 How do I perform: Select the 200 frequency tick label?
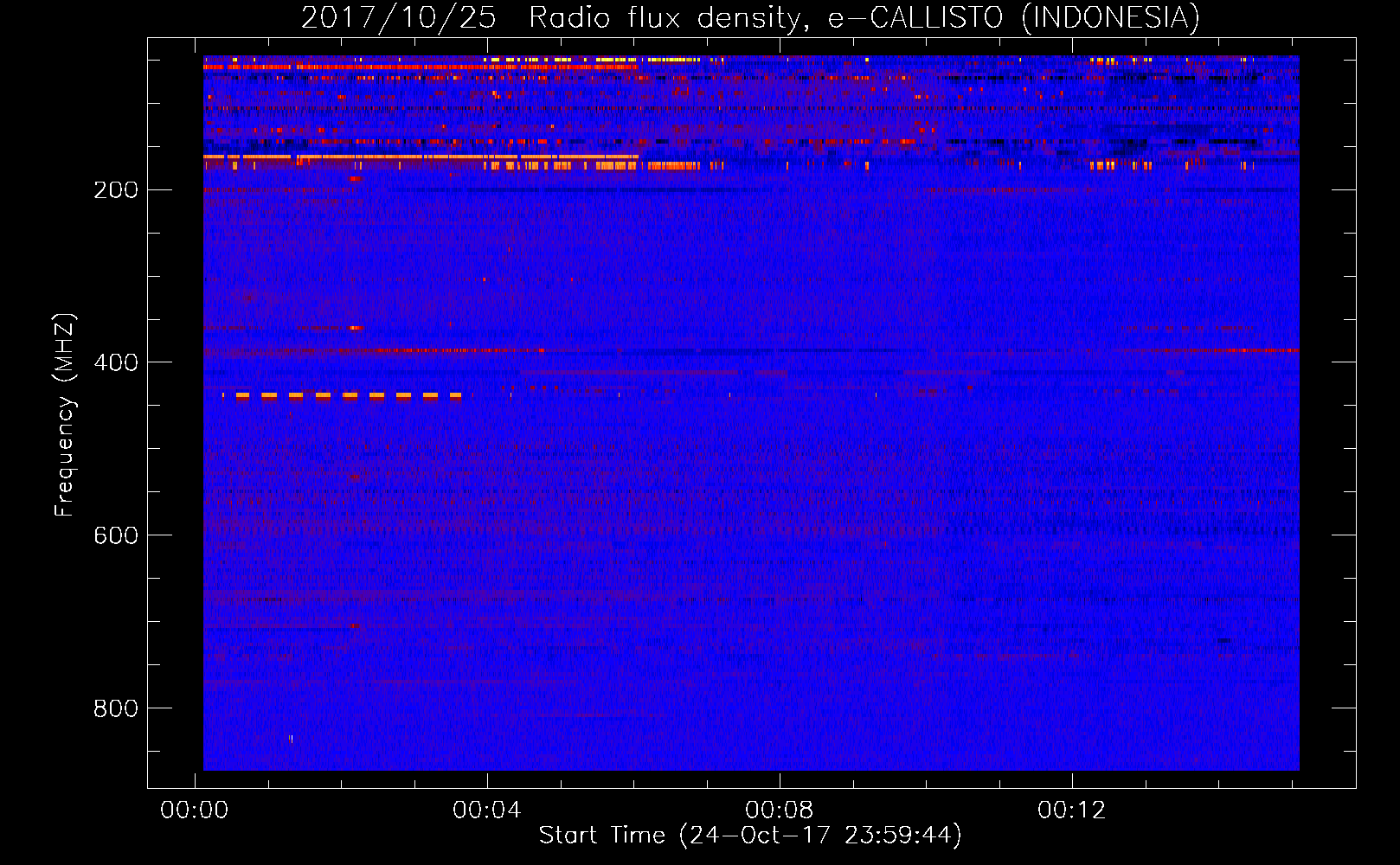point(116,189)
